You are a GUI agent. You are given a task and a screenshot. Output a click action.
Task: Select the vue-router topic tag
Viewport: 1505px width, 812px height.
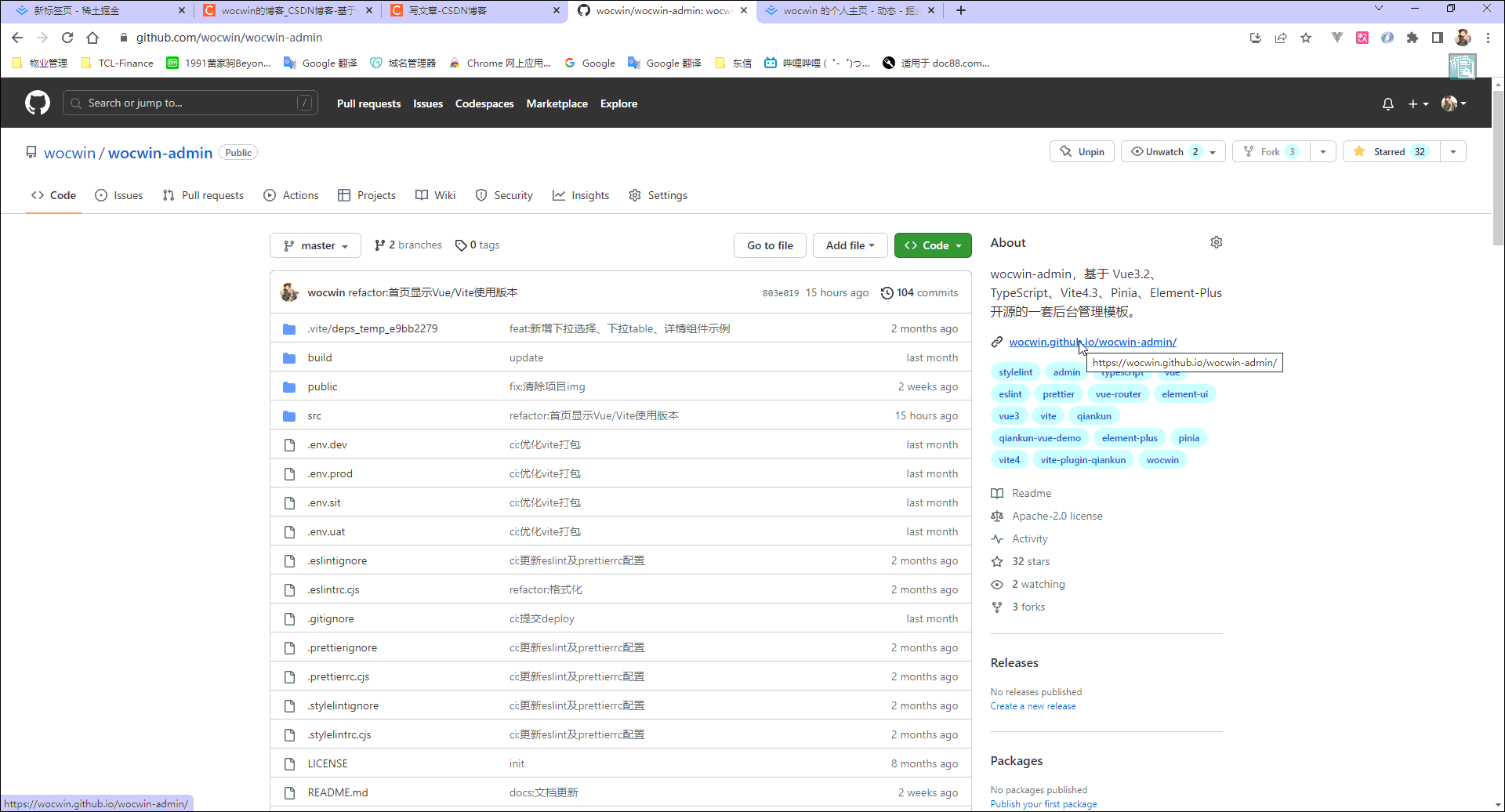click(1118, 394)
